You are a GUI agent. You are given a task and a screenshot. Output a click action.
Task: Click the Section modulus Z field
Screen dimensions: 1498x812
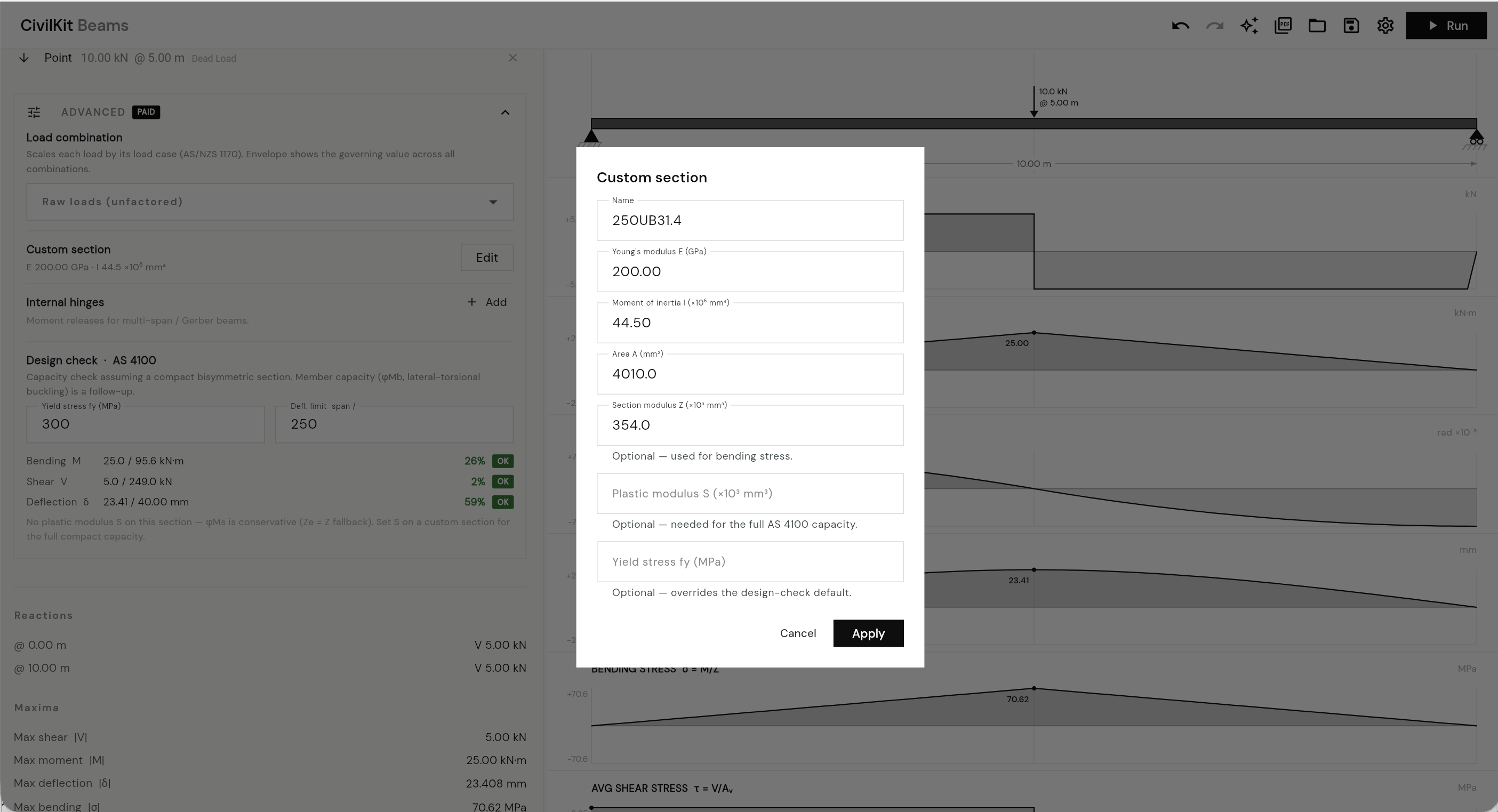coord(750,425)
